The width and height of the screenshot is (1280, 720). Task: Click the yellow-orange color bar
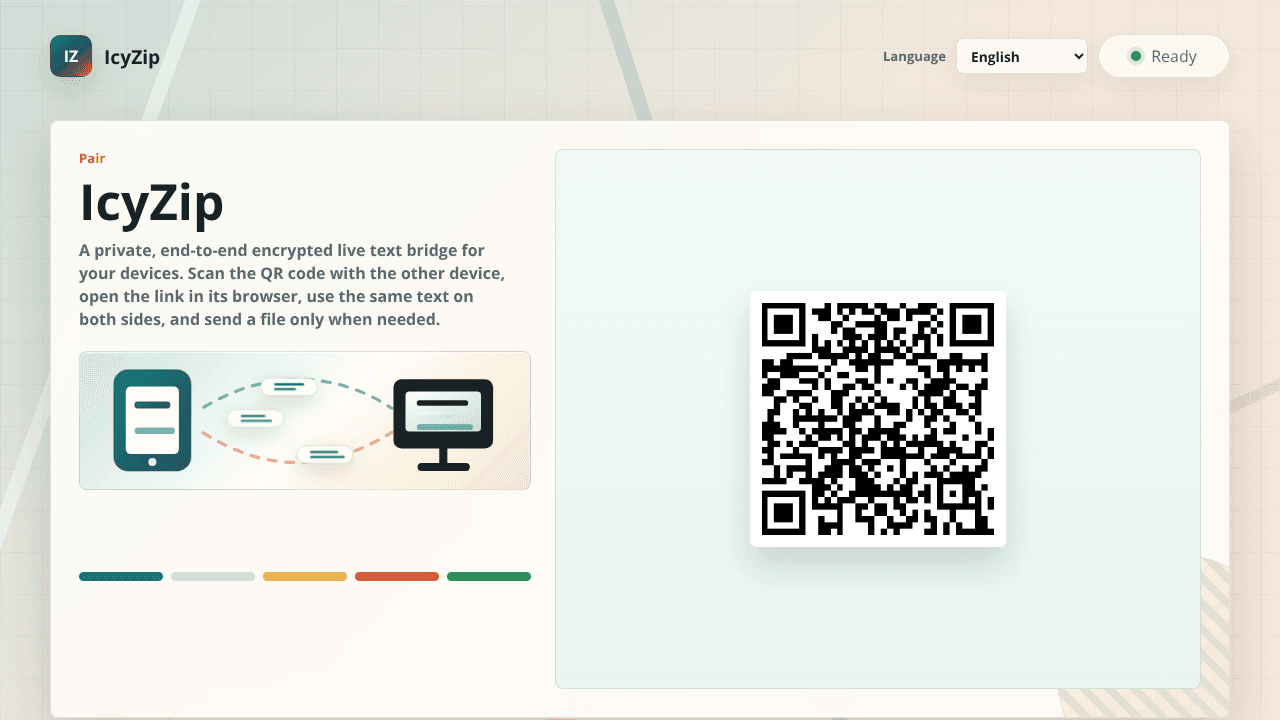(305, 576)
